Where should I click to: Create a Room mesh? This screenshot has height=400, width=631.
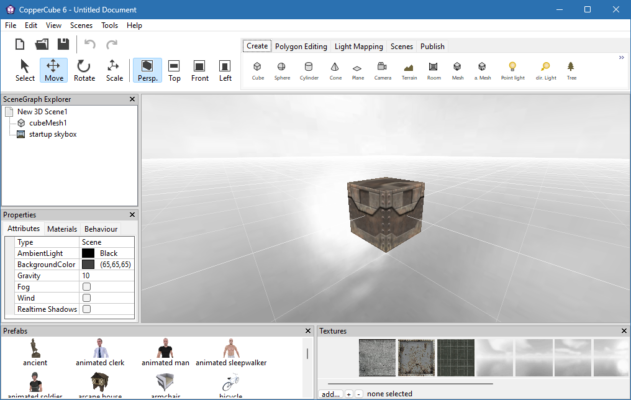(x=433, y=71)
